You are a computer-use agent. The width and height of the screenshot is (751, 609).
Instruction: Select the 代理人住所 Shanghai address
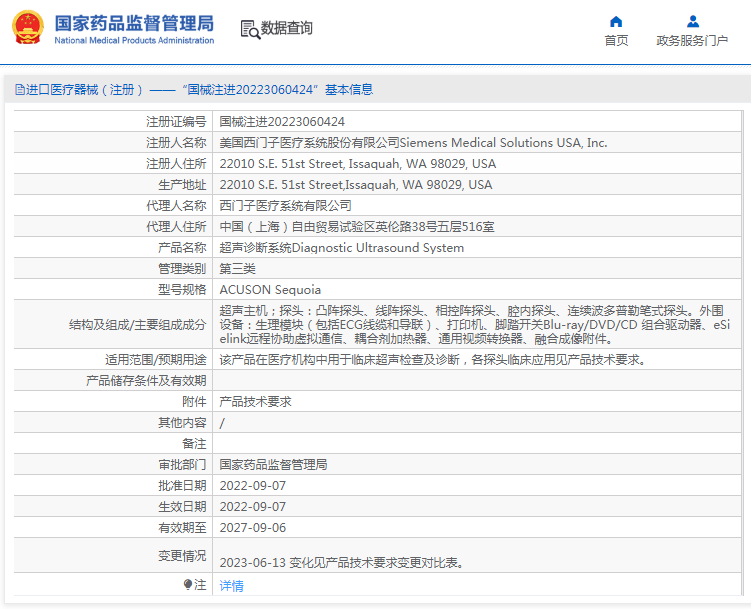click(357, 227)
